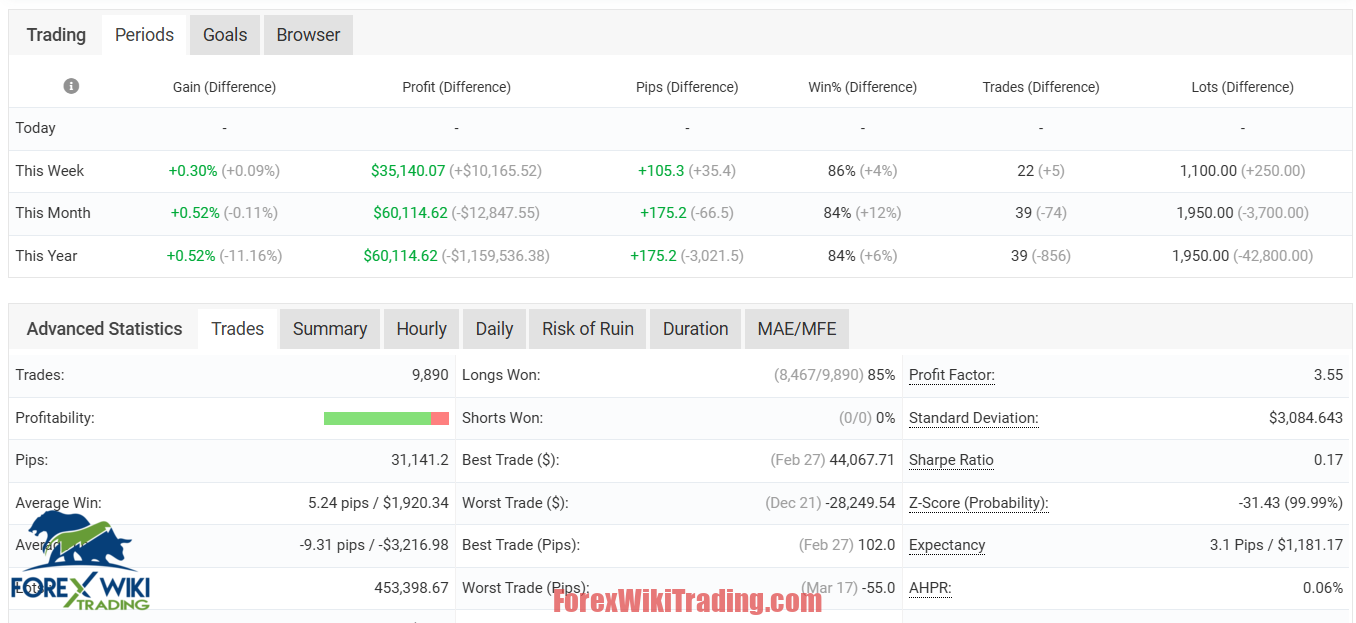Click the Sharpe Ratio label
Image resolution: width=1356 pixels, height=623 pixels.
pyautogui.click(x=951, y=460)
